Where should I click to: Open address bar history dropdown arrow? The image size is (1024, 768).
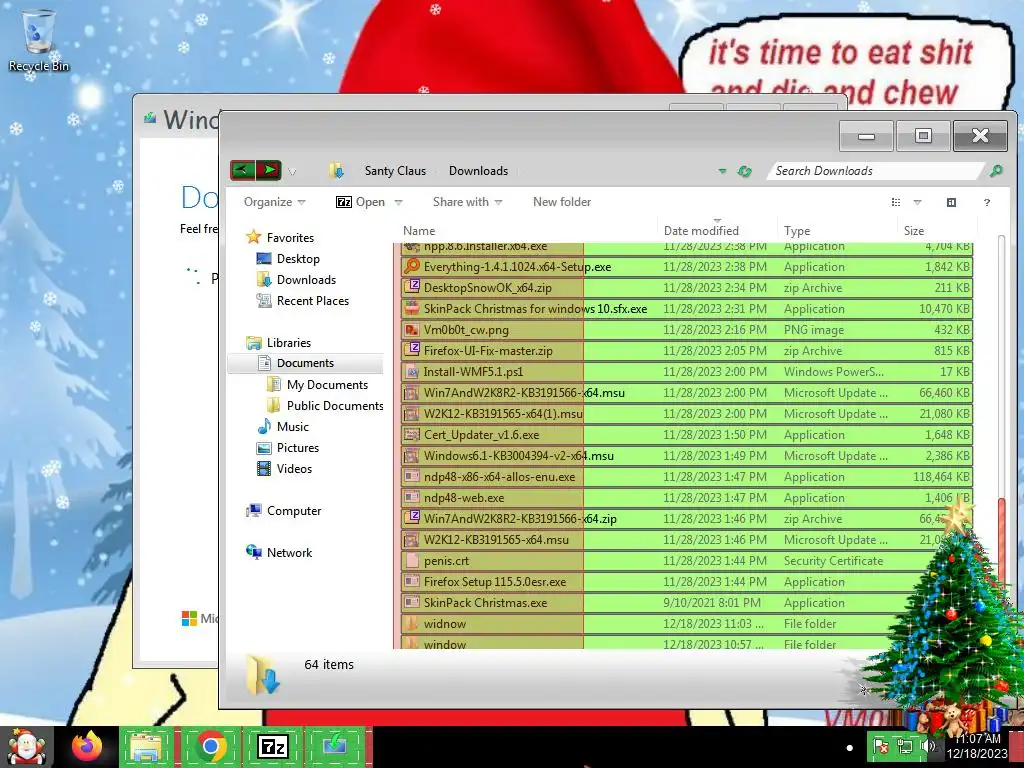coord(722,171)
